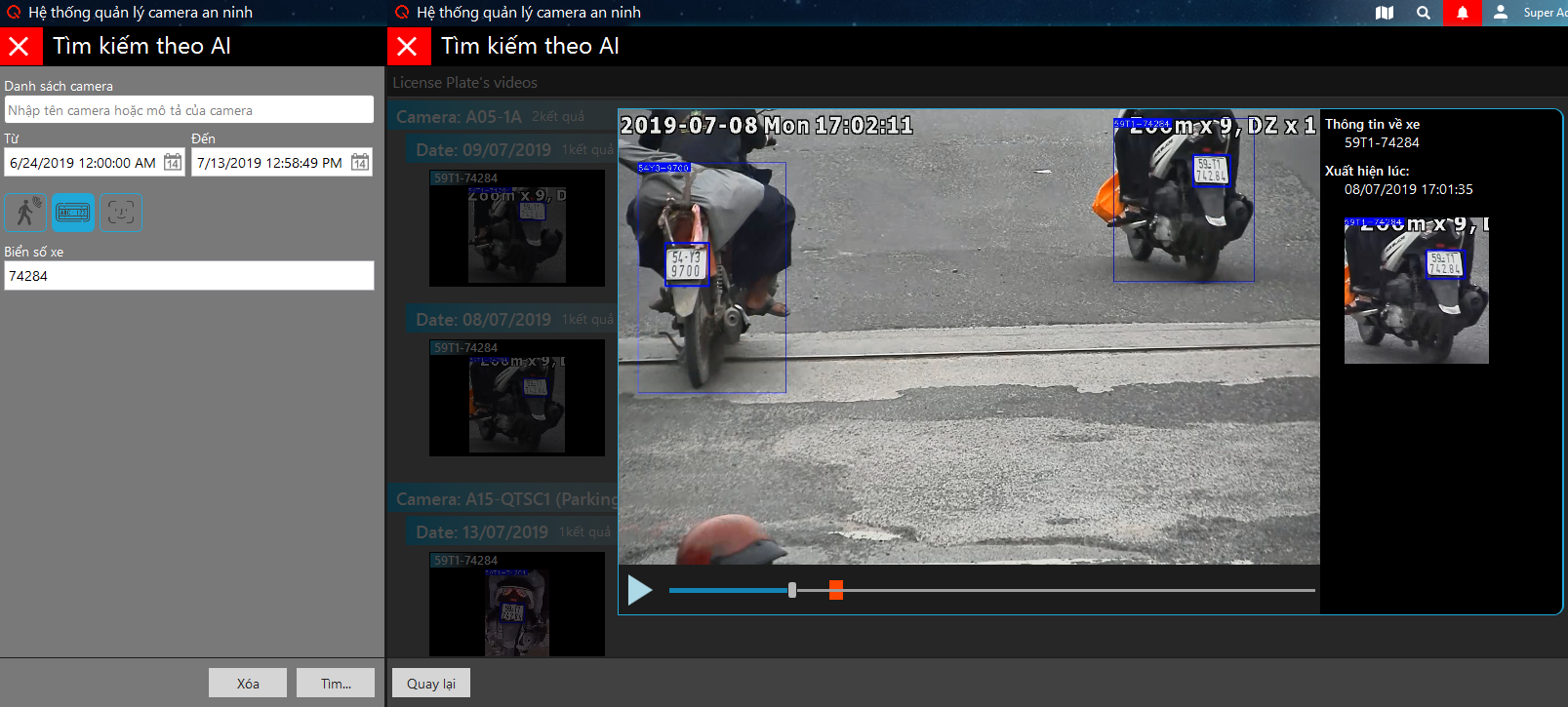The width and height of the screenshot is (1568, 707).
Task: Open the red notification bell
Action: (1463, 13)
